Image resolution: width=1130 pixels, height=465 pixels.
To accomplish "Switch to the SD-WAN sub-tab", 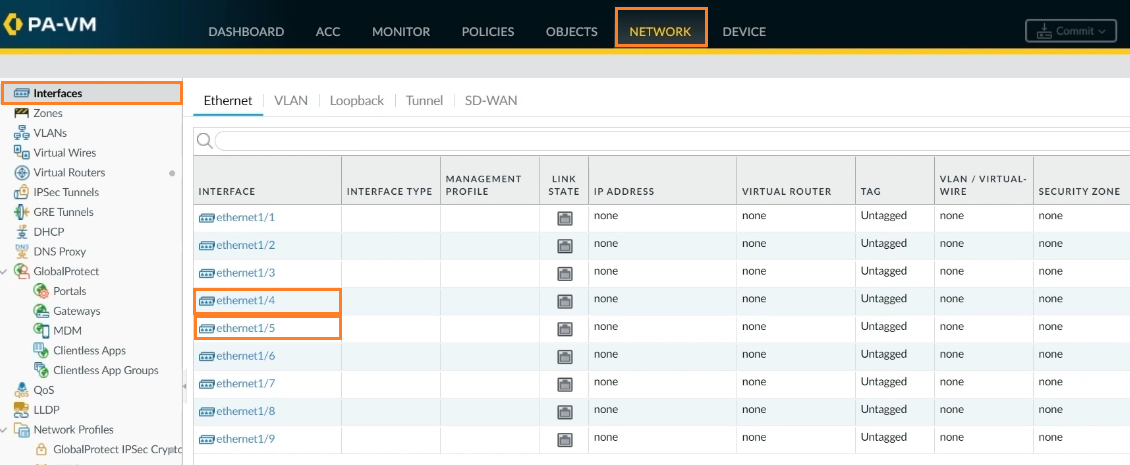I will point(491,101).
